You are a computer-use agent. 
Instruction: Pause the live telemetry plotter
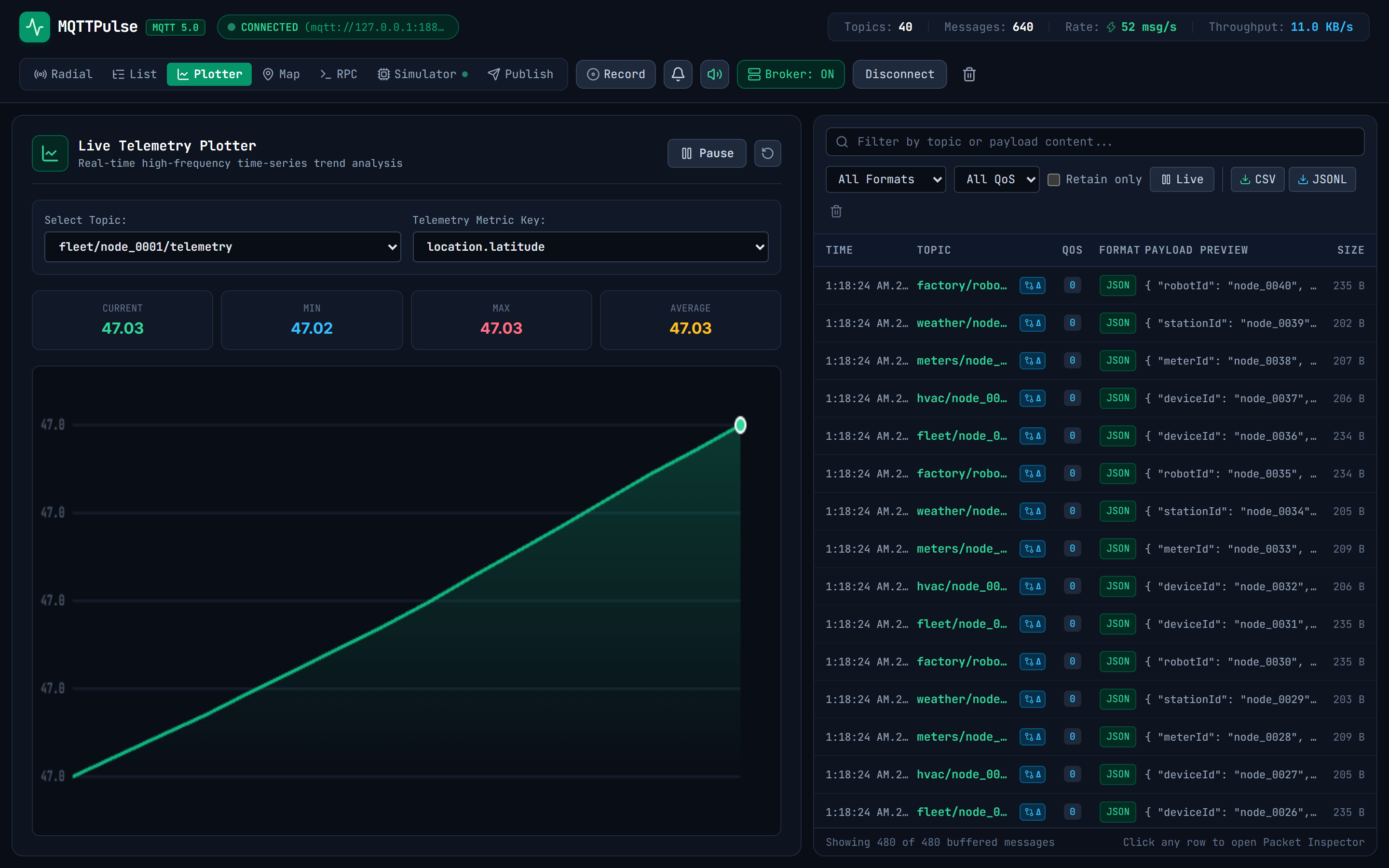[707, 153]
